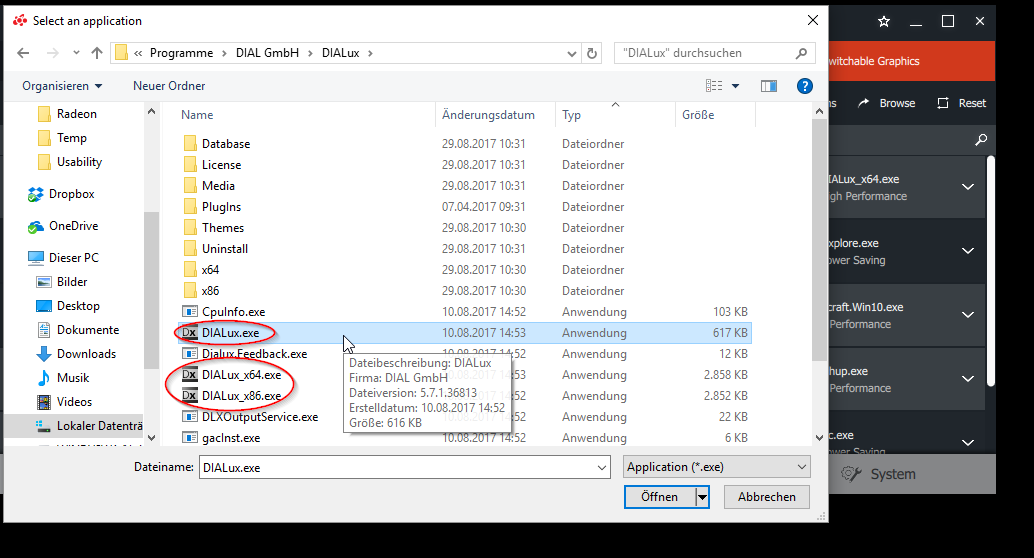Click Browse in Radeon settings window
This screenshot has height=558, width=1034.
click(x=886, y=103)
